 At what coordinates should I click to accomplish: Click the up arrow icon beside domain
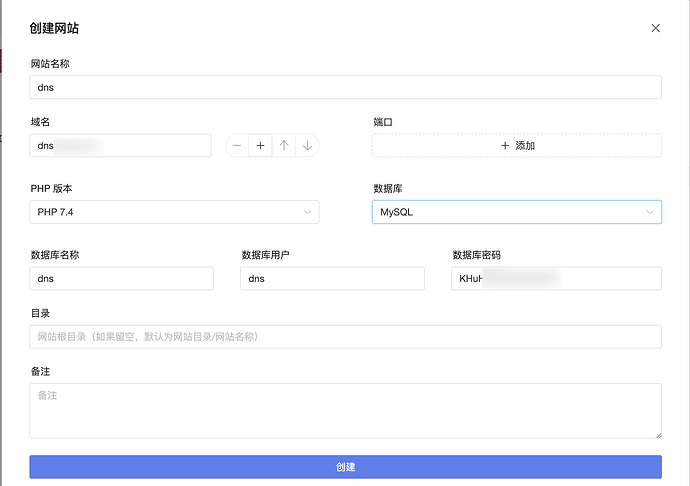coord(284,146)
